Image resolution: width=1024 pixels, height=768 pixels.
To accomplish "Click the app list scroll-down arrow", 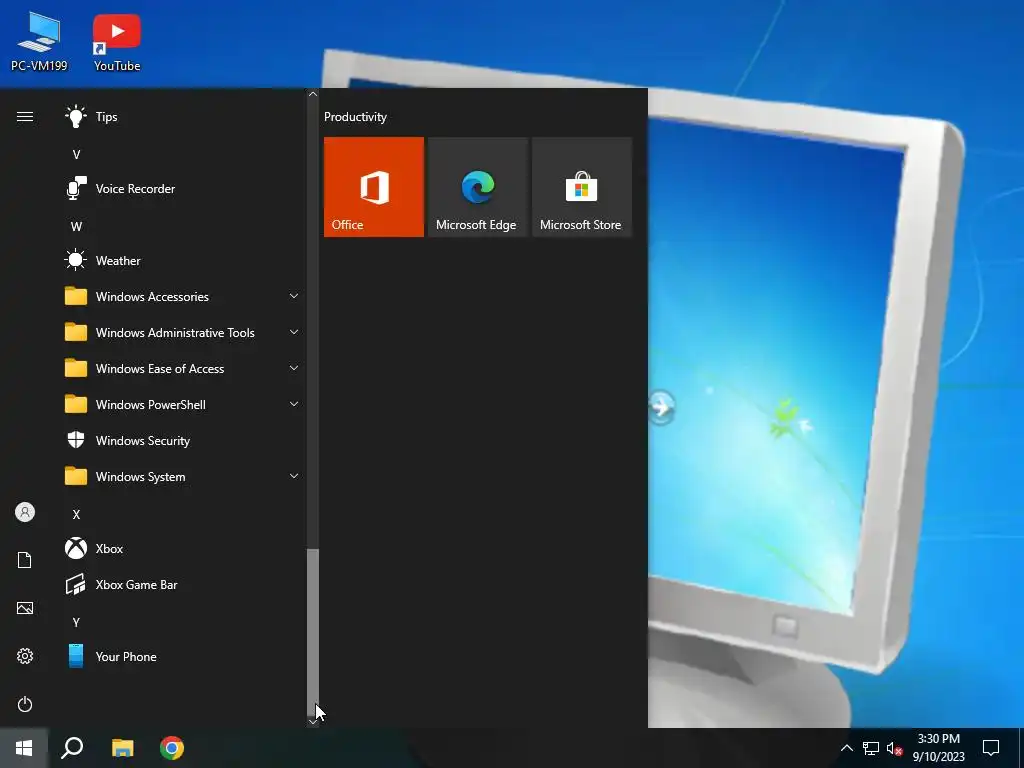I will coord(313,722).
